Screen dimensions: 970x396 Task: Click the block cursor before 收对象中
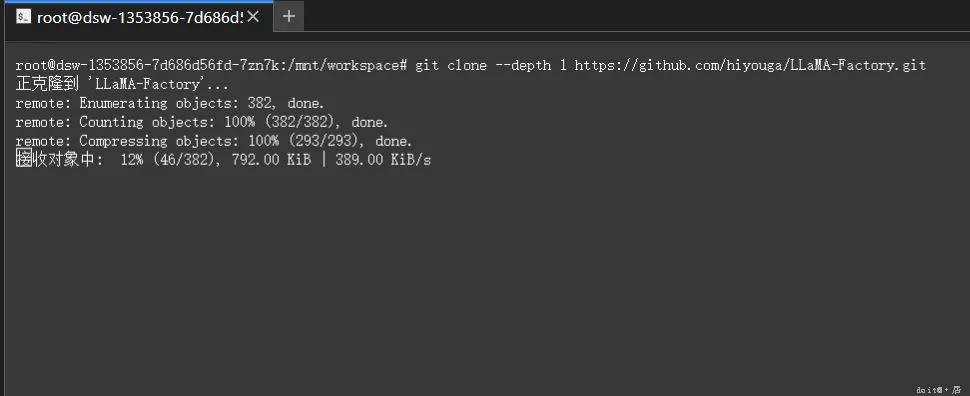(23, 159)
